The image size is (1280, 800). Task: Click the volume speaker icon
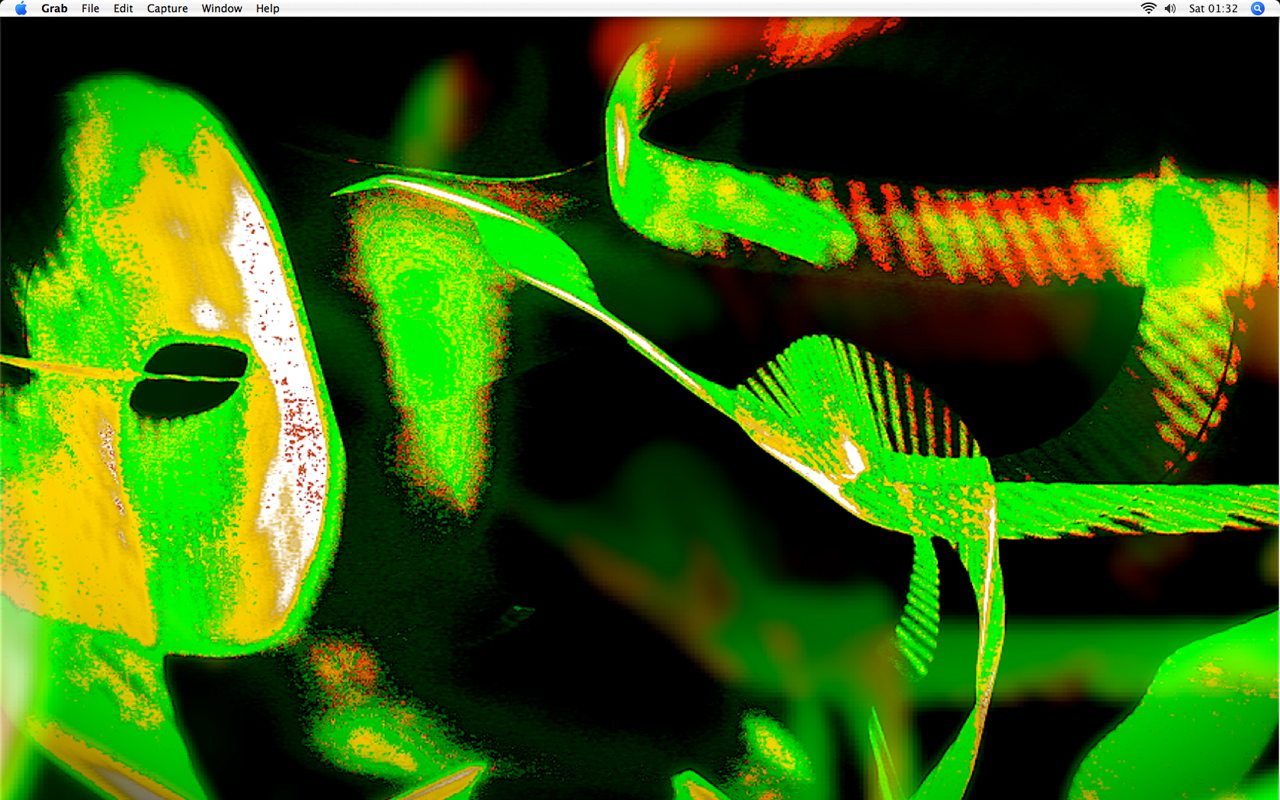coord(1171,8)
